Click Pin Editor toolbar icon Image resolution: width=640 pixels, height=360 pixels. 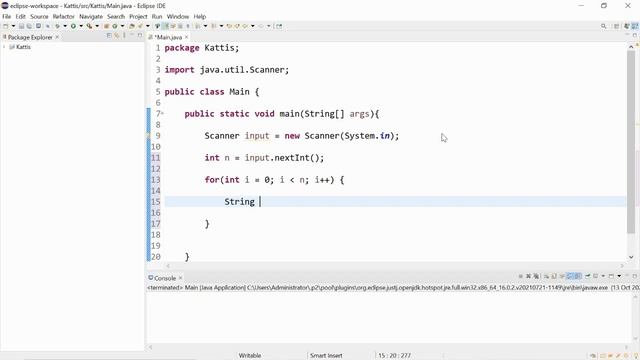point(279,26)
